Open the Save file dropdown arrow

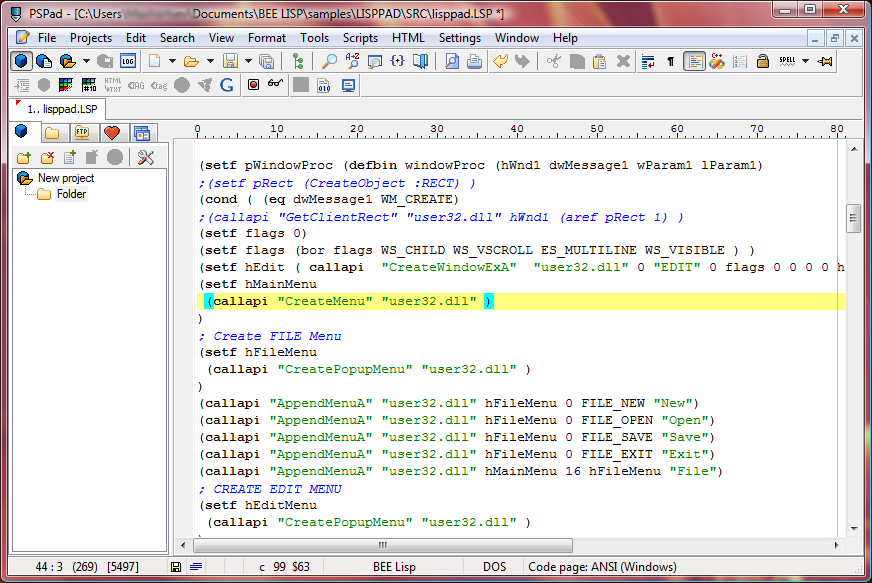click(248, 61)
